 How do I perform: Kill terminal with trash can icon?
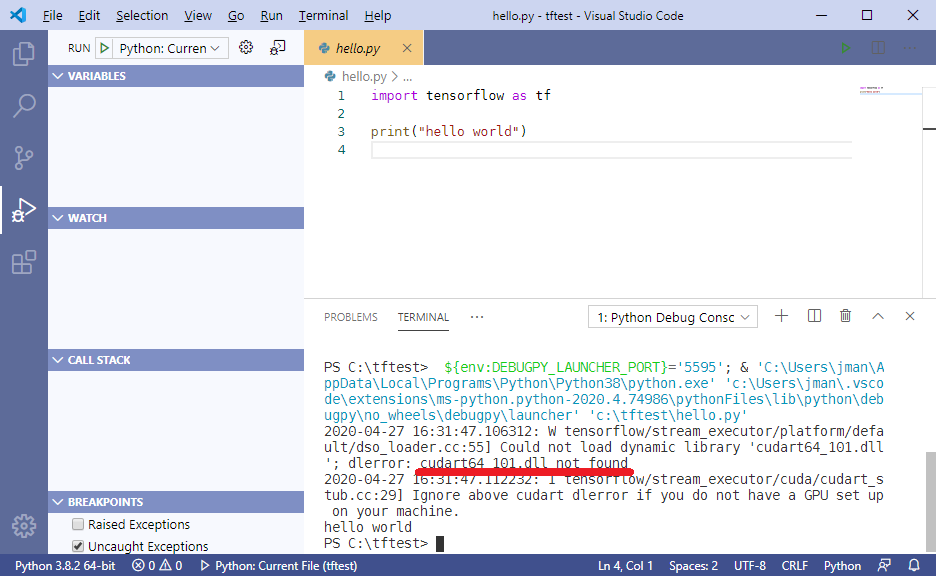tap(845, 316)
